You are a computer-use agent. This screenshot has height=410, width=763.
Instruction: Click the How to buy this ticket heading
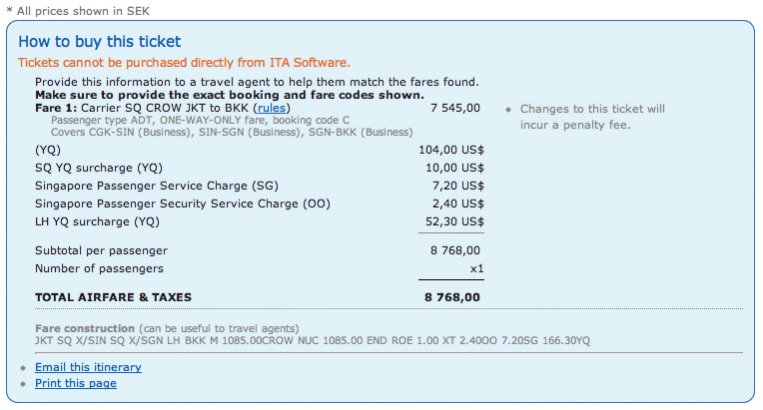100,42
